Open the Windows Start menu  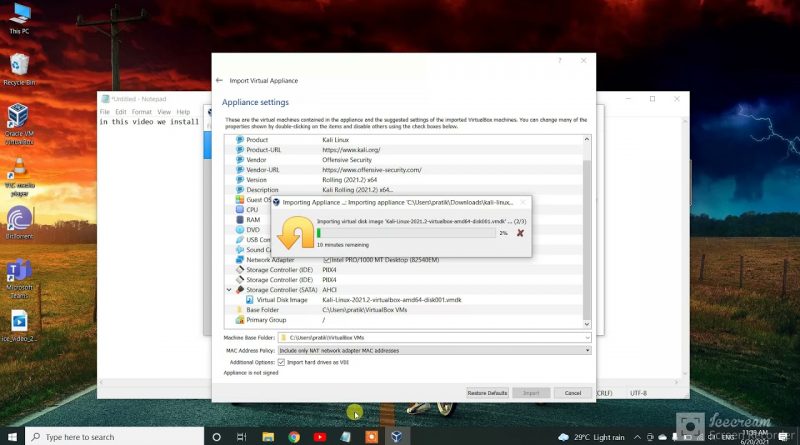(12, 437)
